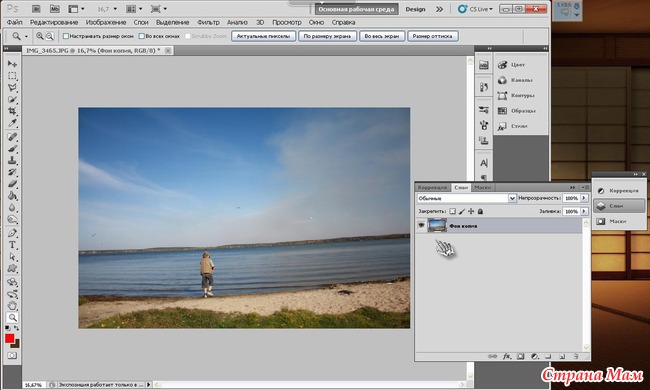
Task: Click the 'Во весь экран' button
Action: tap(381, 36)
